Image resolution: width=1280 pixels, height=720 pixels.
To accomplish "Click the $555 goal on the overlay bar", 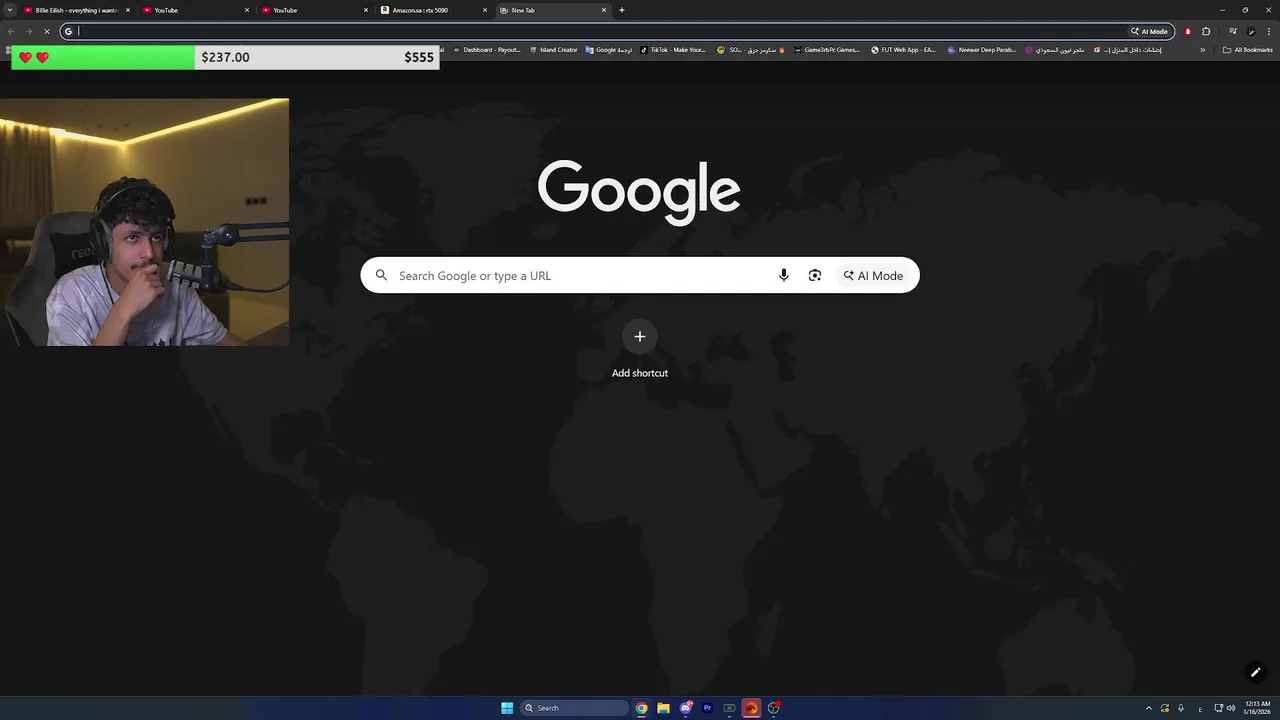I will coord(419,57).
